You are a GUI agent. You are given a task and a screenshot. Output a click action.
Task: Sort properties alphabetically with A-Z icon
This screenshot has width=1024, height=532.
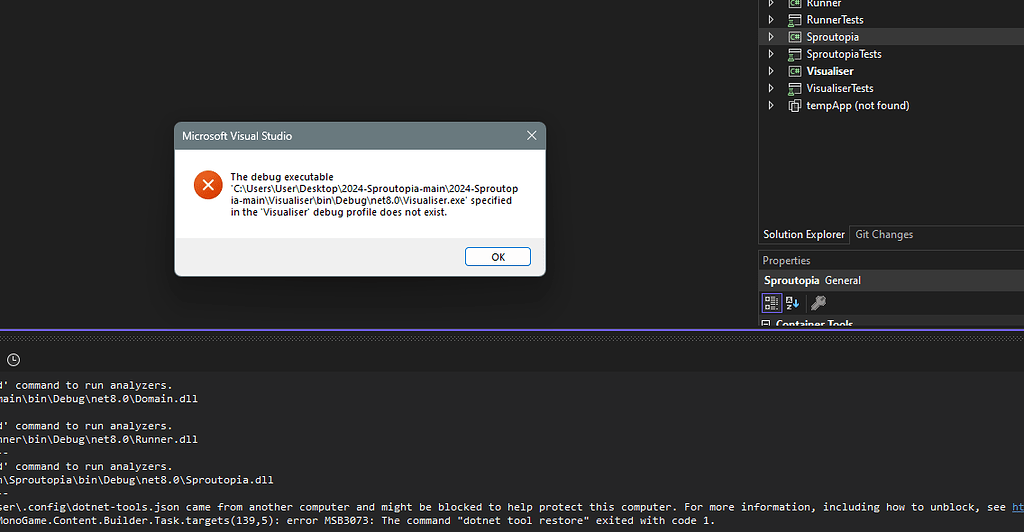point(793,303)
